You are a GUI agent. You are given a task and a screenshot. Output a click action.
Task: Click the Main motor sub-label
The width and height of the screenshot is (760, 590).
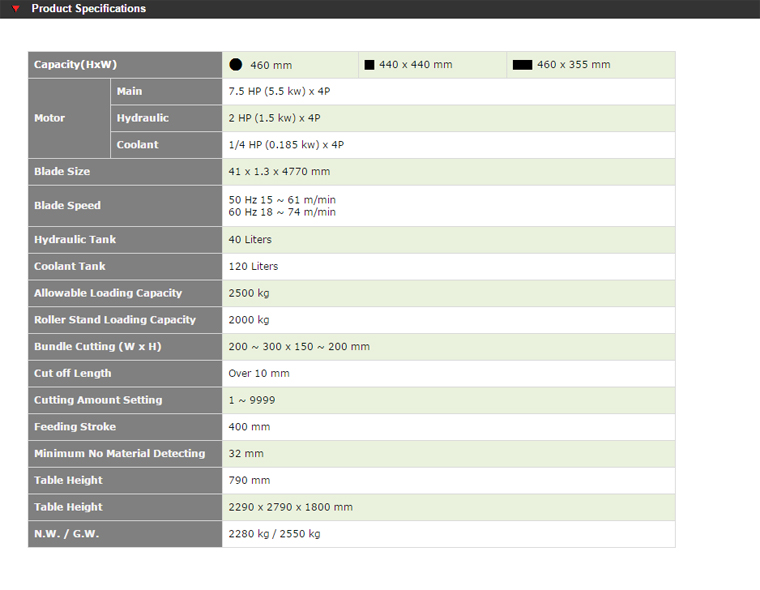click(x=129, y=91)
